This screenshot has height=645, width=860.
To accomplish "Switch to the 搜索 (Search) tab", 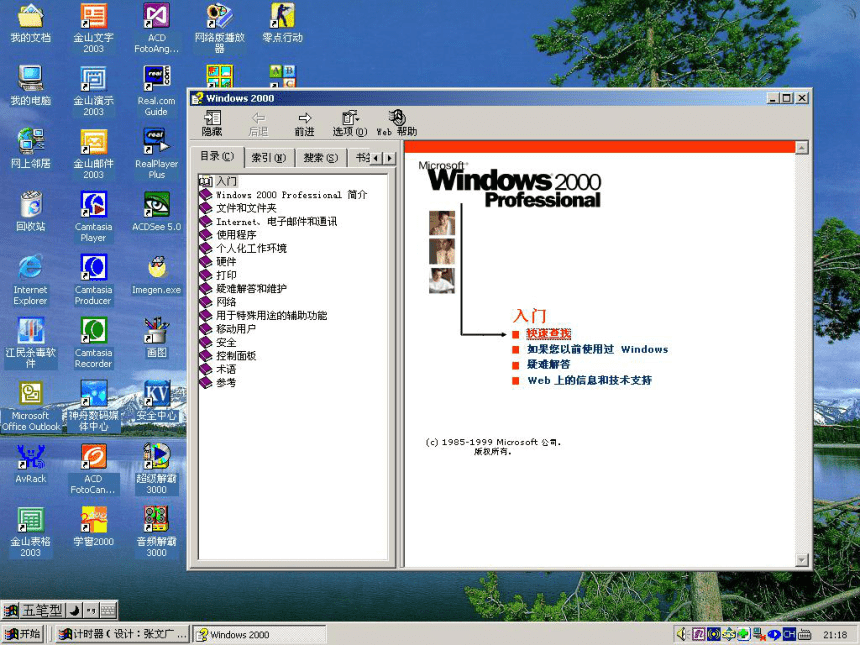I will 321,158.
